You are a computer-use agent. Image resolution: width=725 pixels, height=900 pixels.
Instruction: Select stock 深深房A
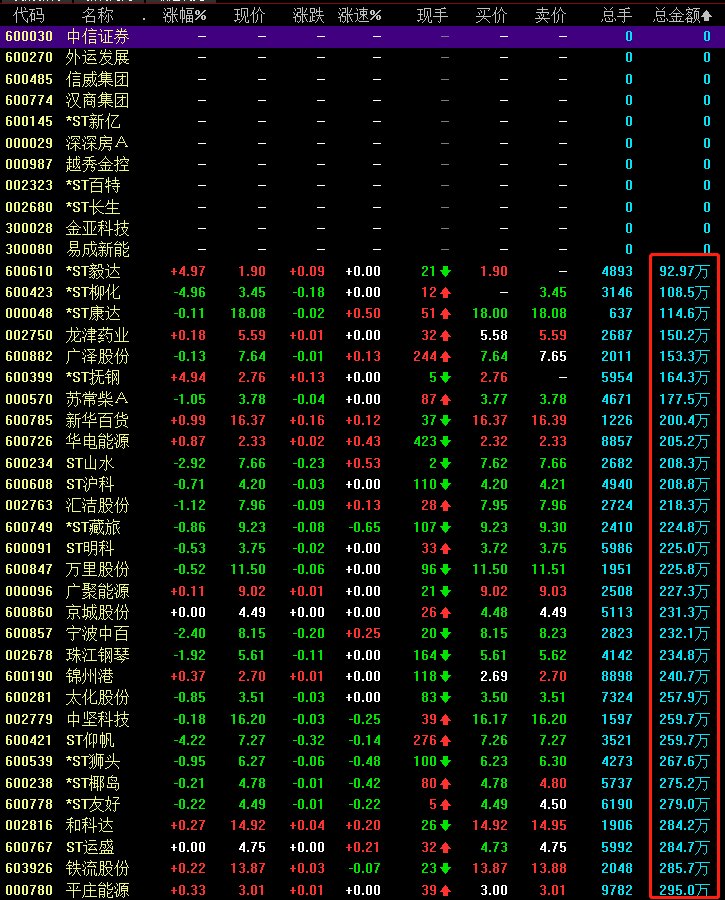click(97, 143)
